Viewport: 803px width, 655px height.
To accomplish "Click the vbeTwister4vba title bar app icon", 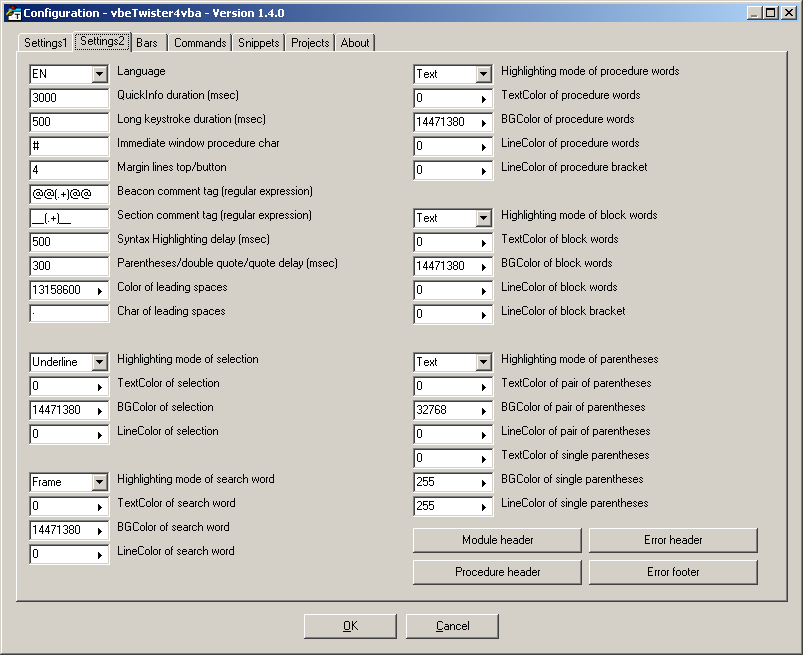I will click(x=13, y=13).
